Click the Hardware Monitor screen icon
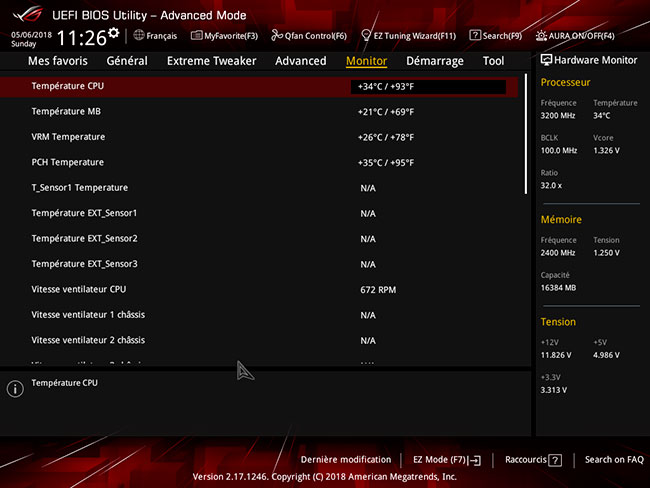 [547, 61]
